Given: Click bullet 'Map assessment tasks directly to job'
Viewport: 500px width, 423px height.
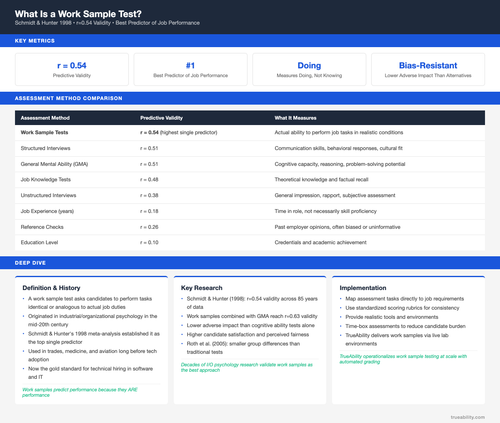Looking at the screenshot, I should pyautogui.click(x=405, y=299).
